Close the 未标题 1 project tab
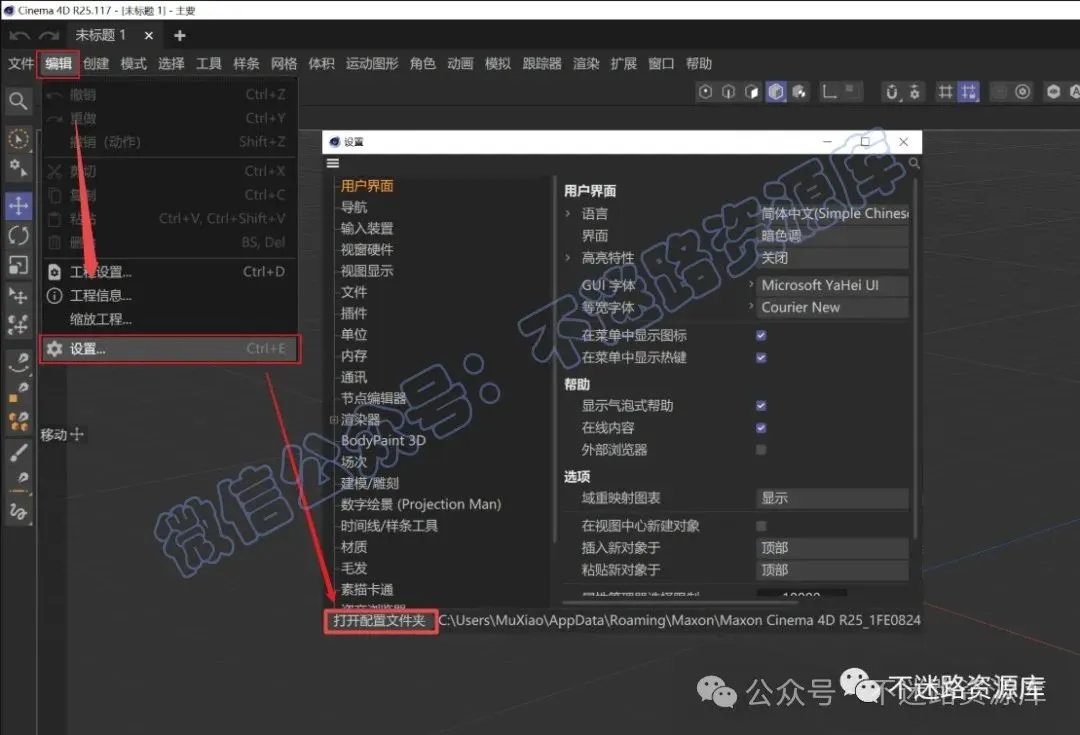Image resolution: width=1080 pixels, height=735 pixels. pyautogui.click(x=149, y=35)
